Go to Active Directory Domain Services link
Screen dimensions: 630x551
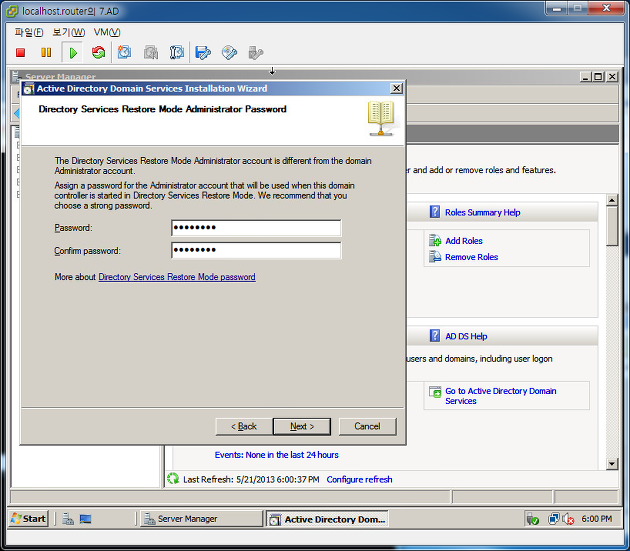[x=501, y=396]
